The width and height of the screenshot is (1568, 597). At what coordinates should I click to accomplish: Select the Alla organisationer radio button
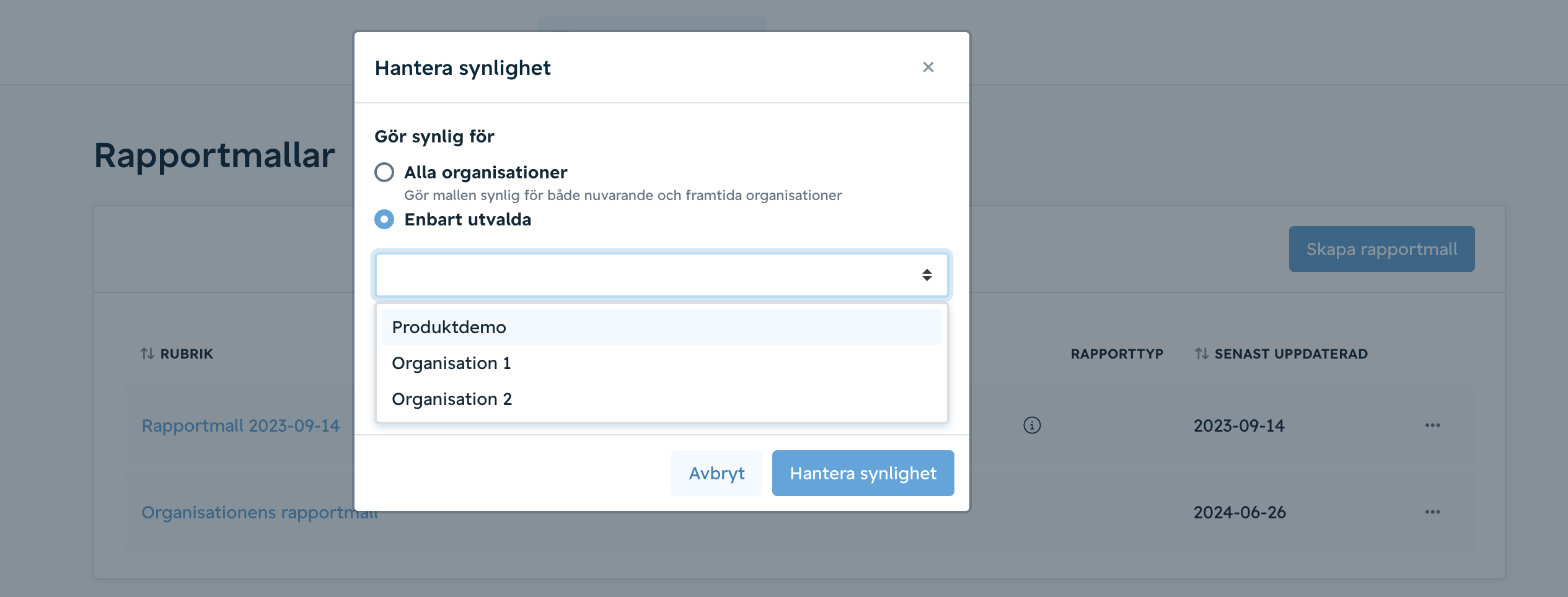tap(384, 172)
